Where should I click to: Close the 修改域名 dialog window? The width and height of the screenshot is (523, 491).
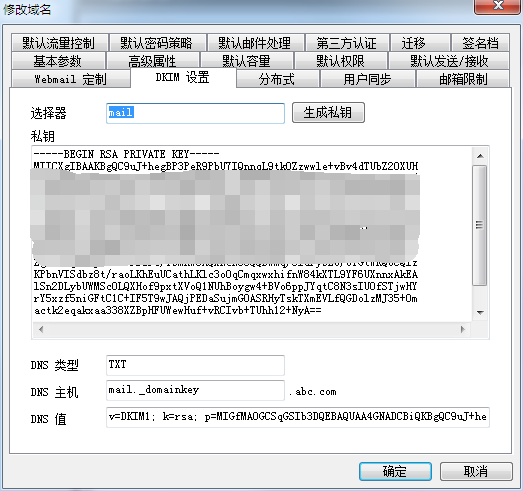pos(498,6)
